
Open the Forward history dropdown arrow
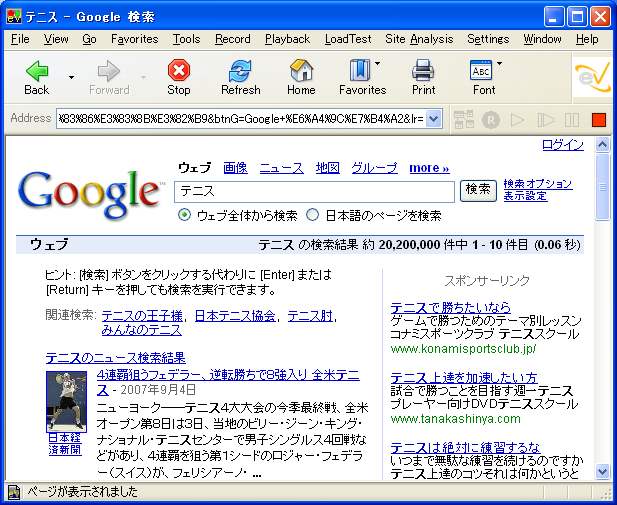pos(144,77)
